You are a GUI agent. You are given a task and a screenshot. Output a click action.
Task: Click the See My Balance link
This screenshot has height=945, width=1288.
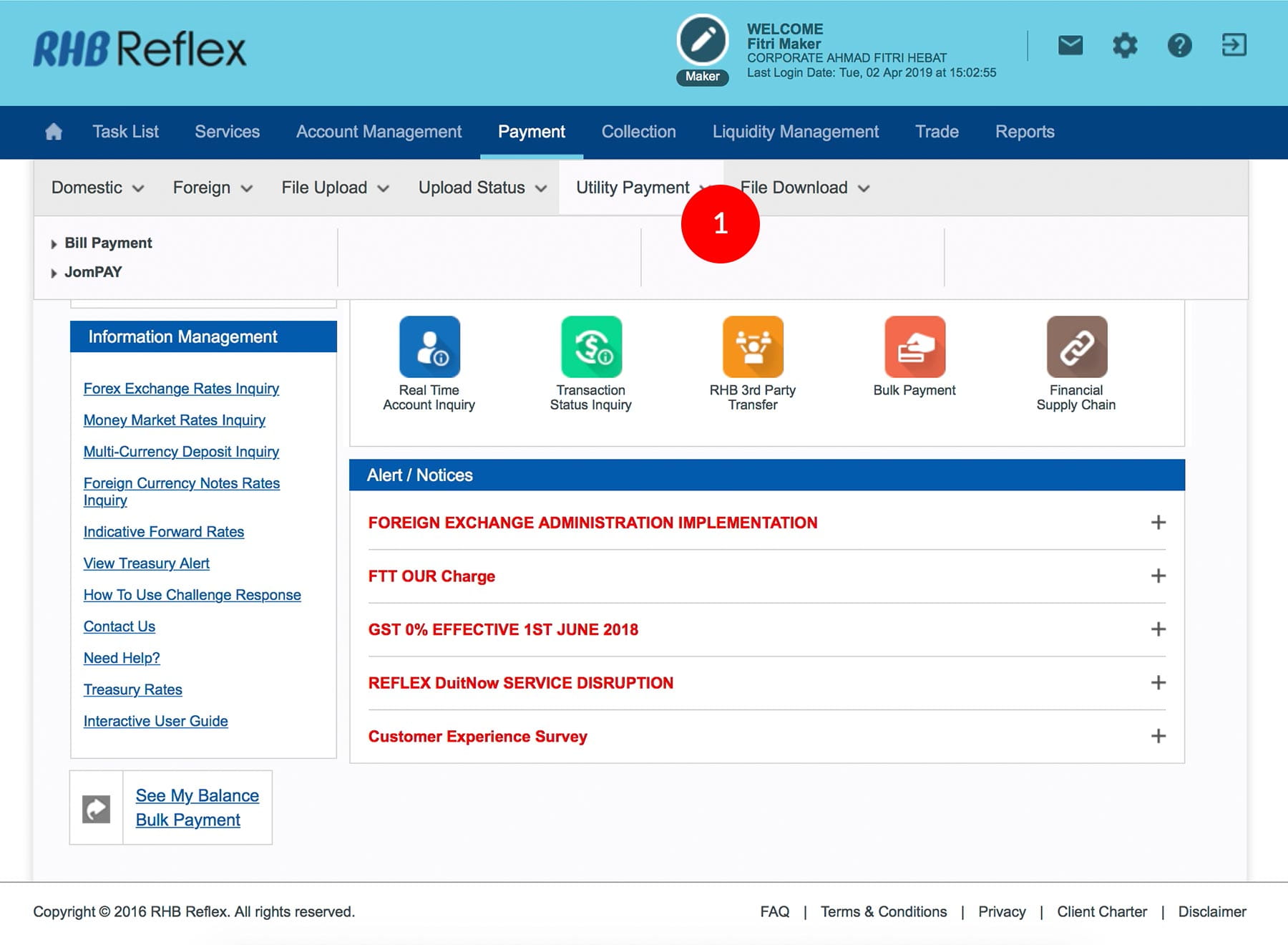(x=197, y=795)
